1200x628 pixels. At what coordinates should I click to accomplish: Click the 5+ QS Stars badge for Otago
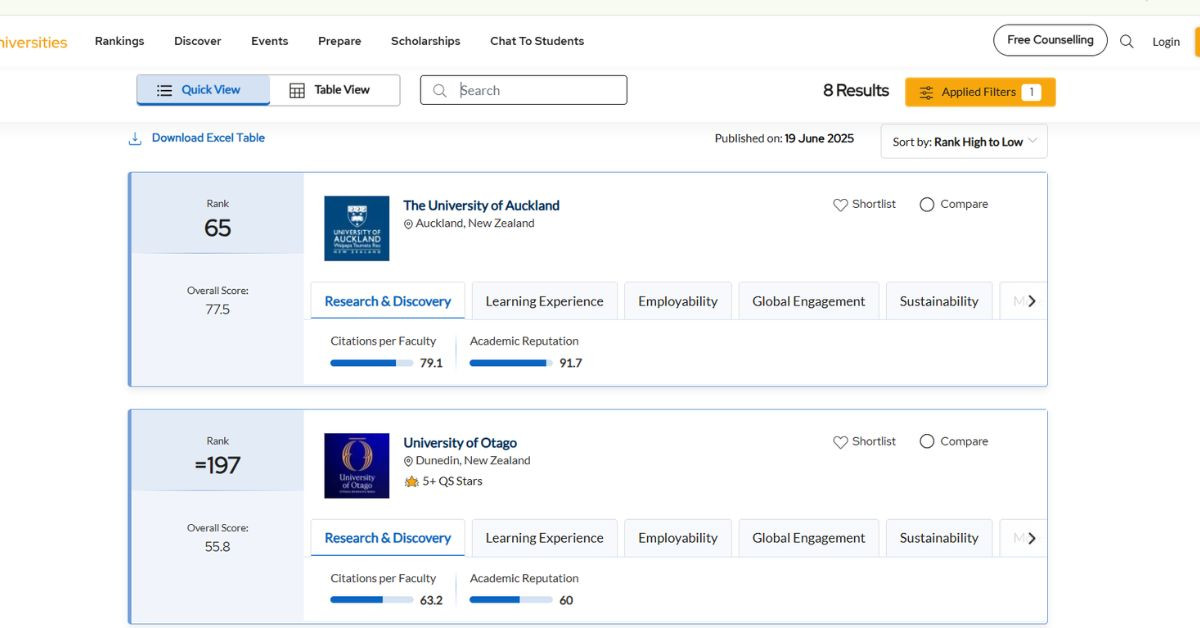tap(443, 481)
